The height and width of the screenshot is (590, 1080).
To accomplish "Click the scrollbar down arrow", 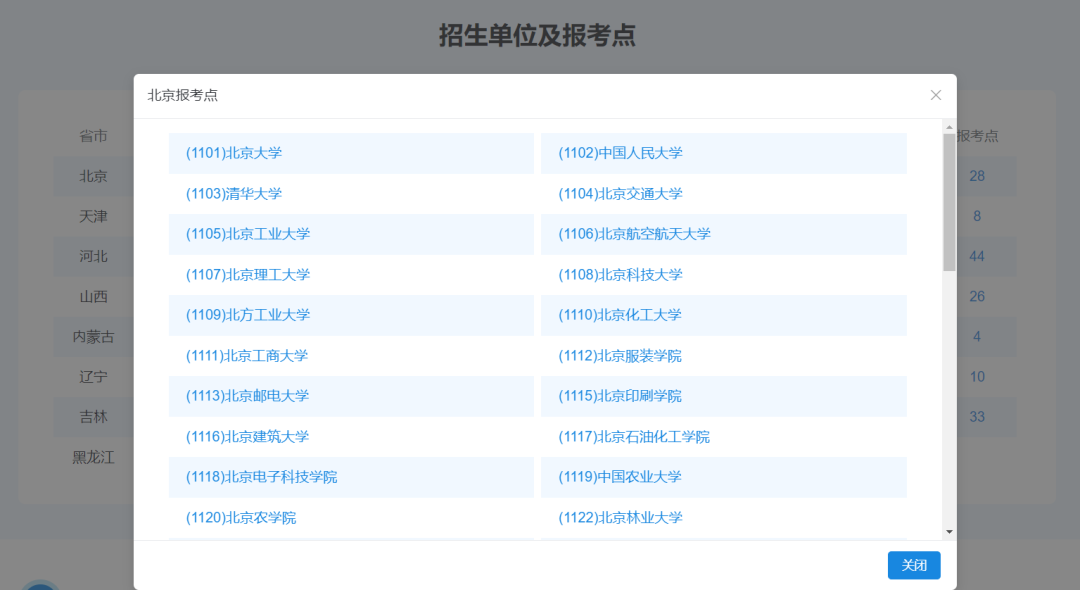I will click(x=949, y=532).
